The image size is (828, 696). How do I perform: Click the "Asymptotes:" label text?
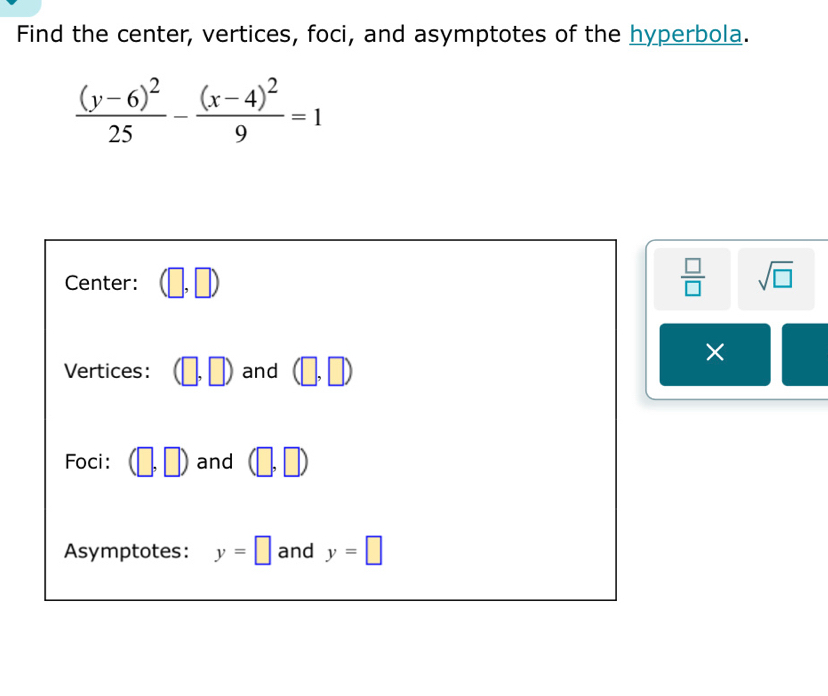tap(126, 551)
